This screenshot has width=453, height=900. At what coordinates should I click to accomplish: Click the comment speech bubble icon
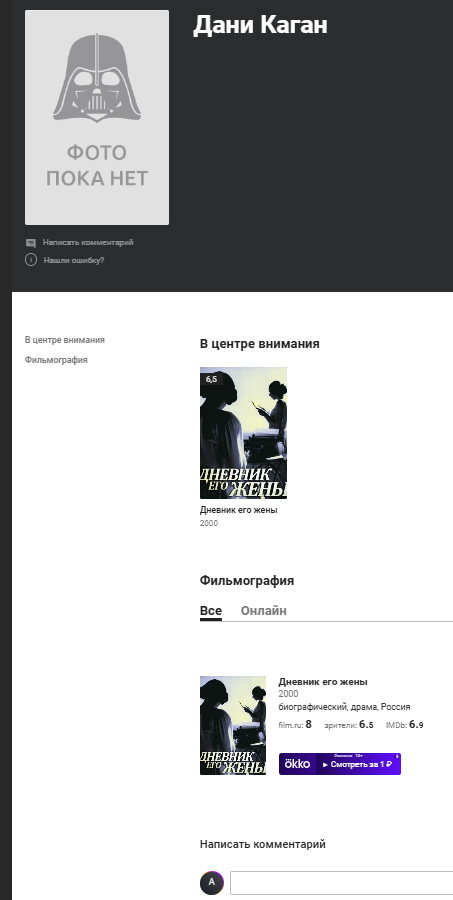31,243
